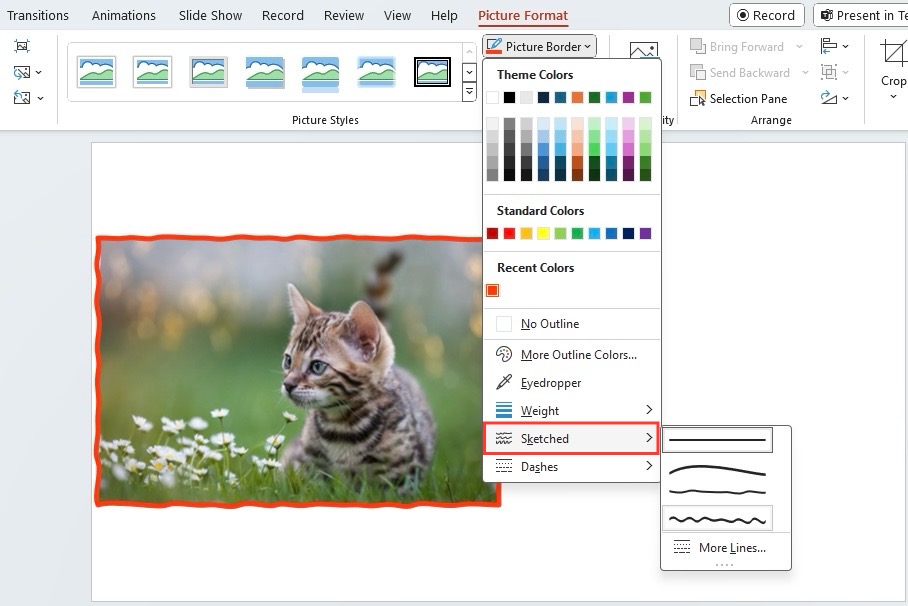Click Send Backward

(x=739, y=72)
